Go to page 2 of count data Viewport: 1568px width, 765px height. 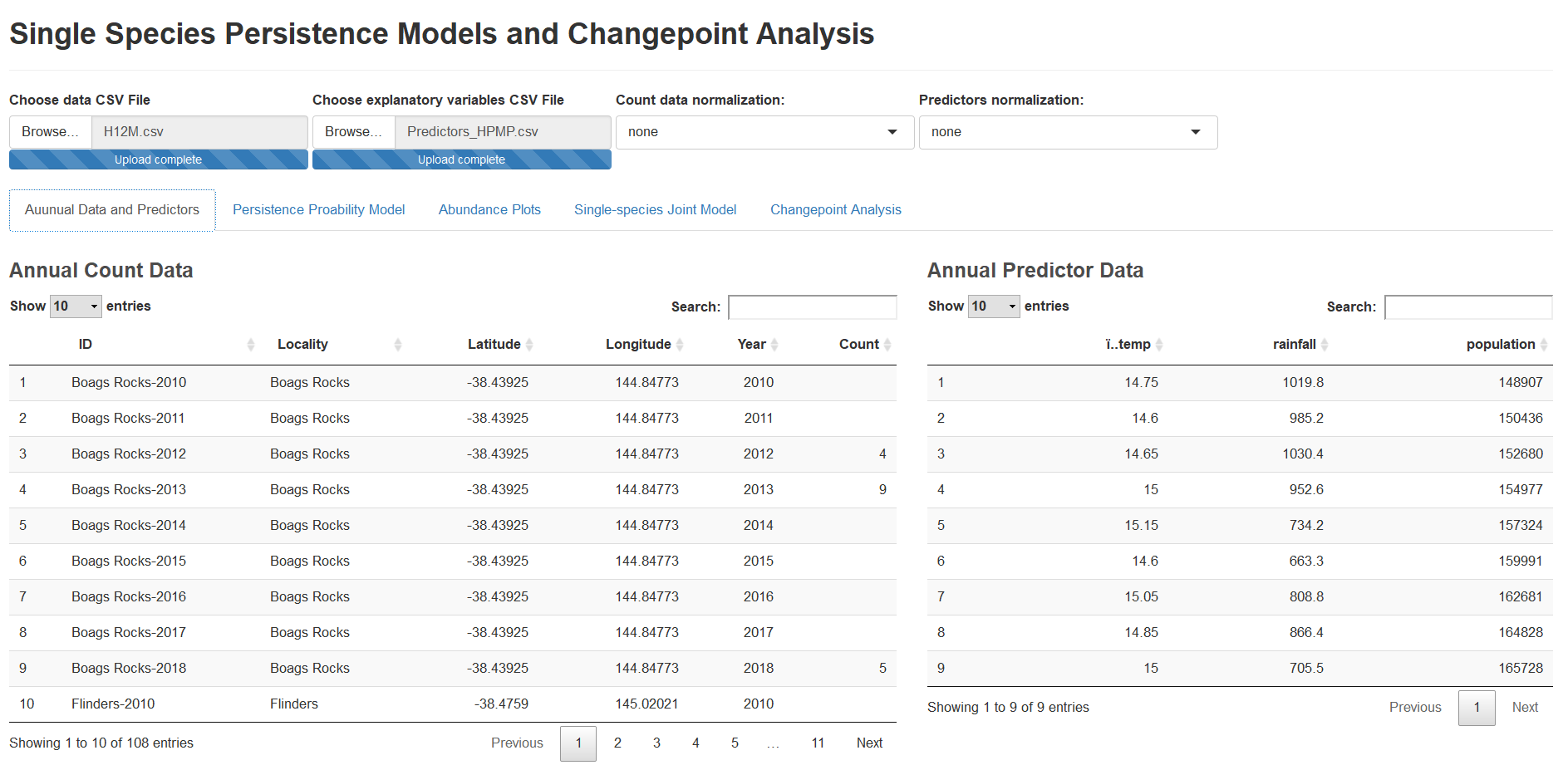pyautogui.click(x=617, y=743)
